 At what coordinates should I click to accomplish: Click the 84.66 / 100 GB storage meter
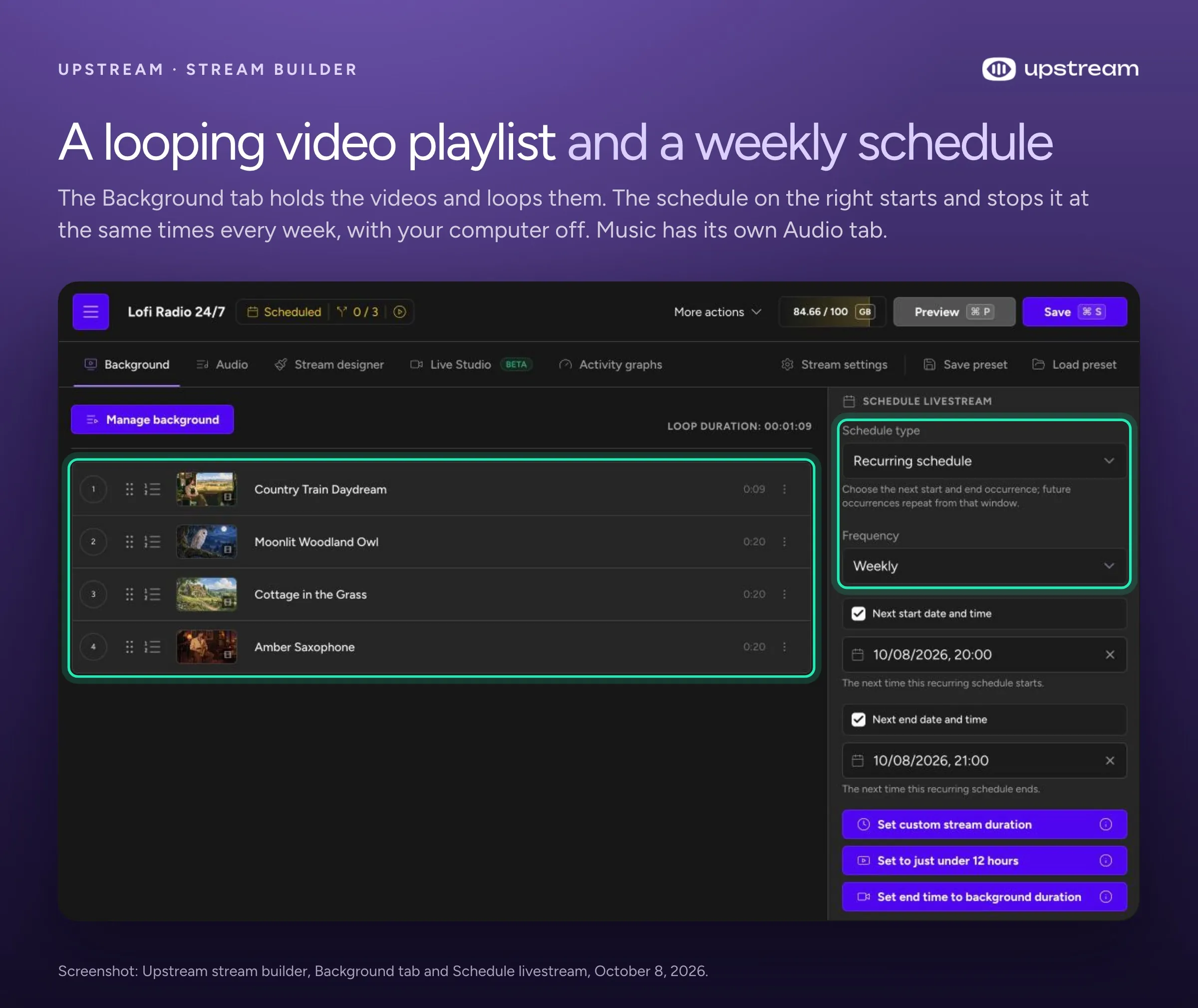(832, 311)
